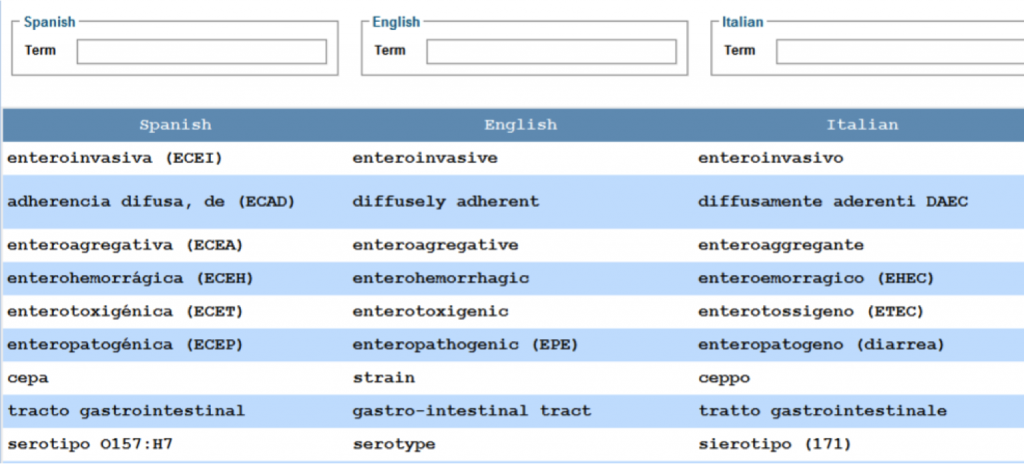This screenshot has height=464, width=1024.
Task: Click the English column header
Action: point(520,125)
